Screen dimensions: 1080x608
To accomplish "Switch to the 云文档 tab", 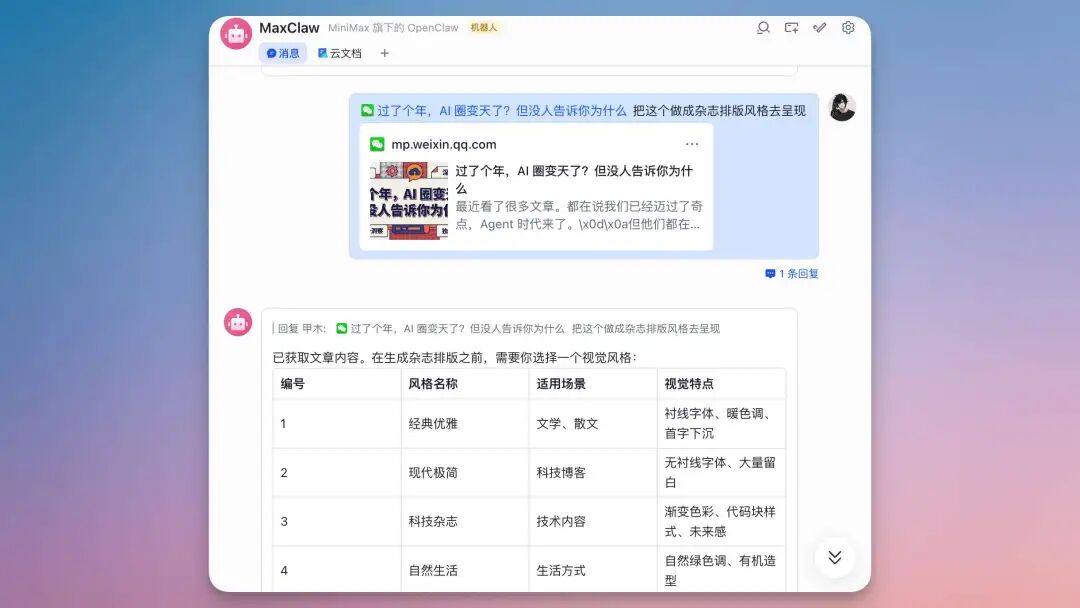I will [x=339, y=53].
